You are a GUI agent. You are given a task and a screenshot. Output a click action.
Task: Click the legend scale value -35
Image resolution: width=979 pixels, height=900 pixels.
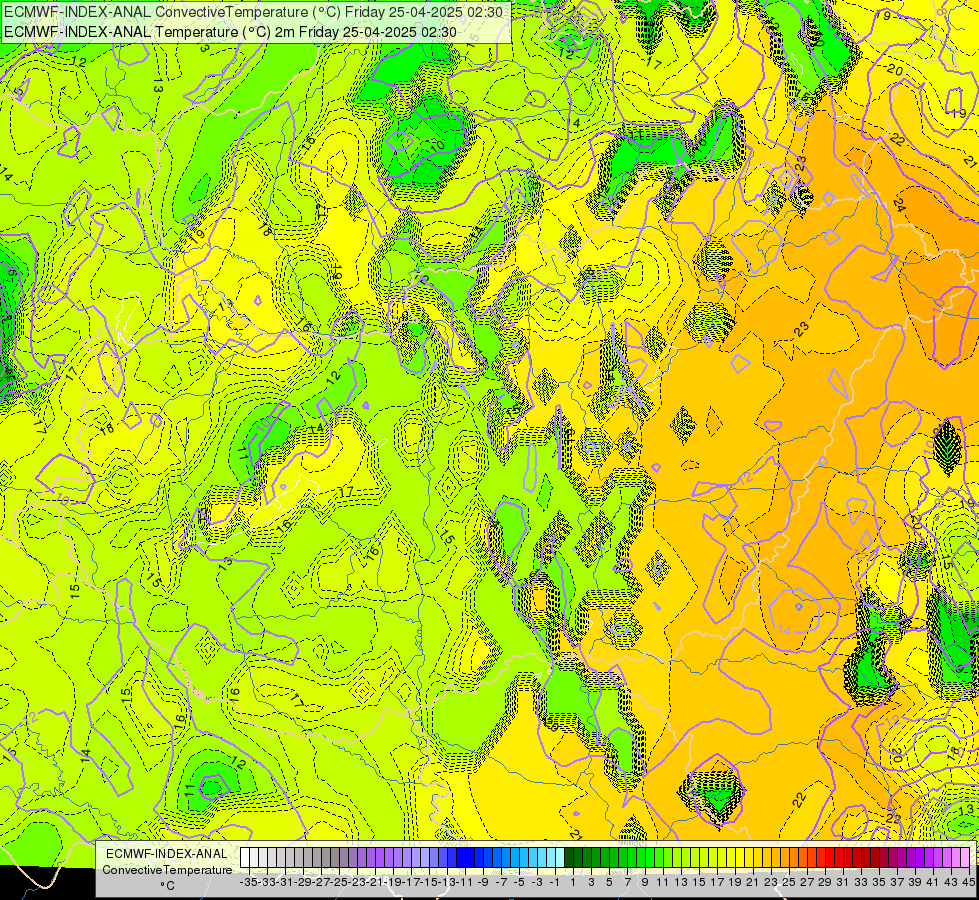(249, 882)
